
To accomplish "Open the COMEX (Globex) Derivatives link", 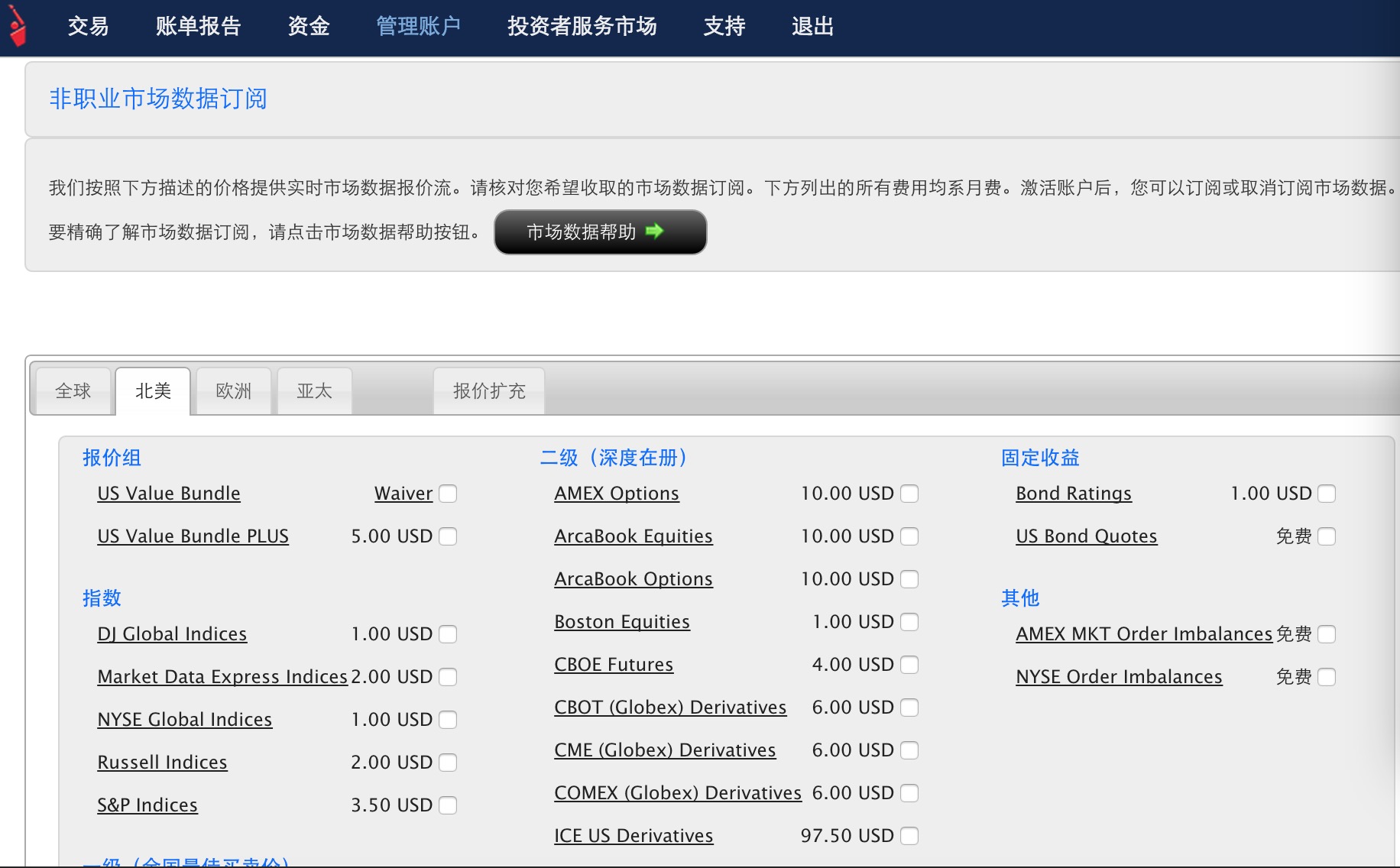I will 678,793.
